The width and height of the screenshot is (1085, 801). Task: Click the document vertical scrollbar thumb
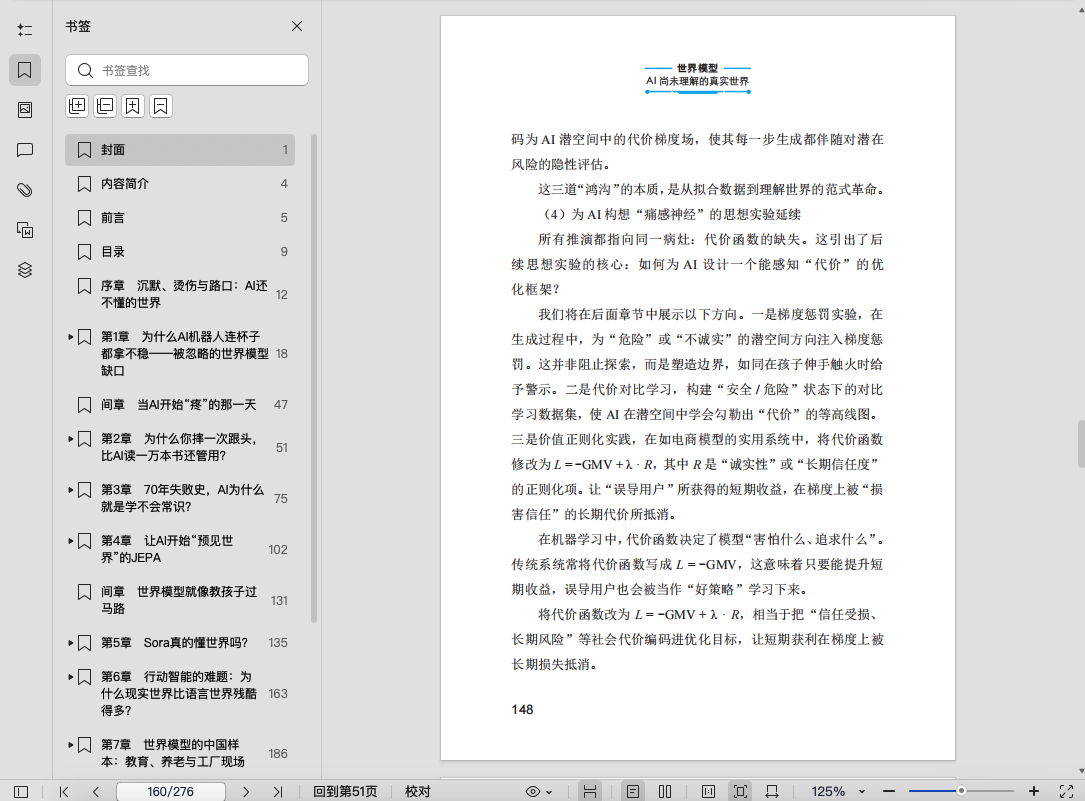[1081, 444]
